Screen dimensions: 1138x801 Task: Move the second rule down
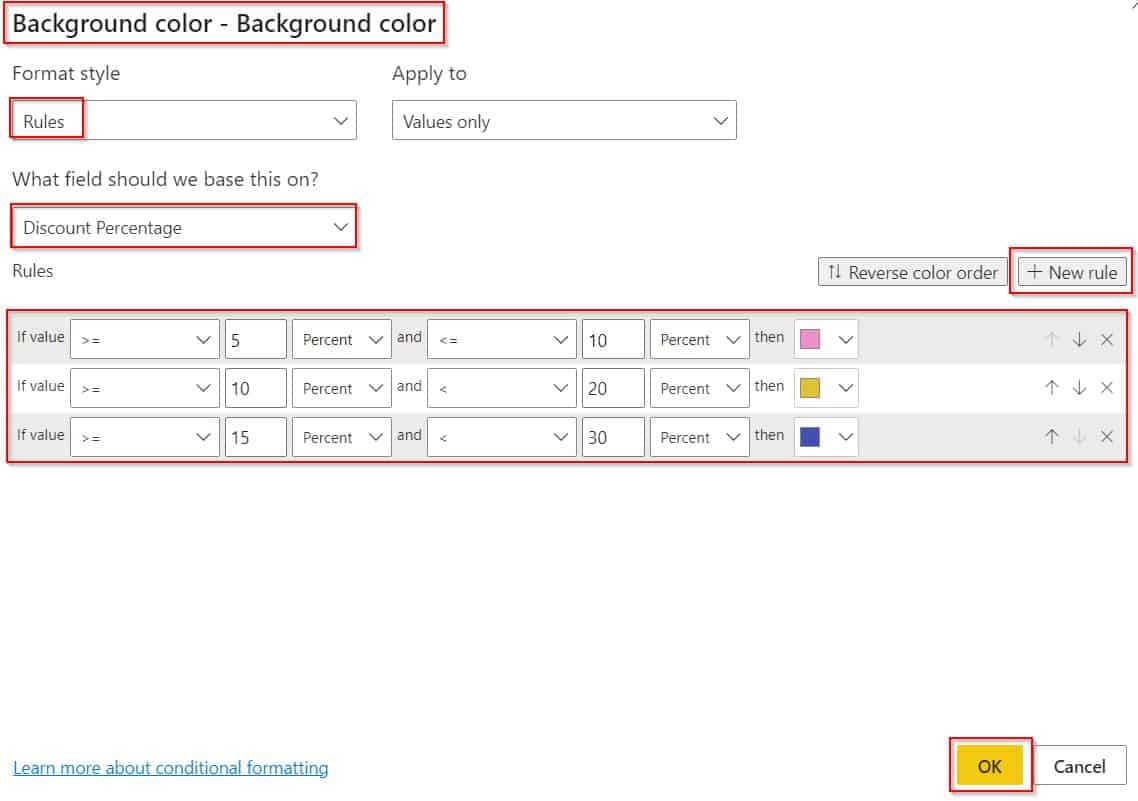point(1079,387)
